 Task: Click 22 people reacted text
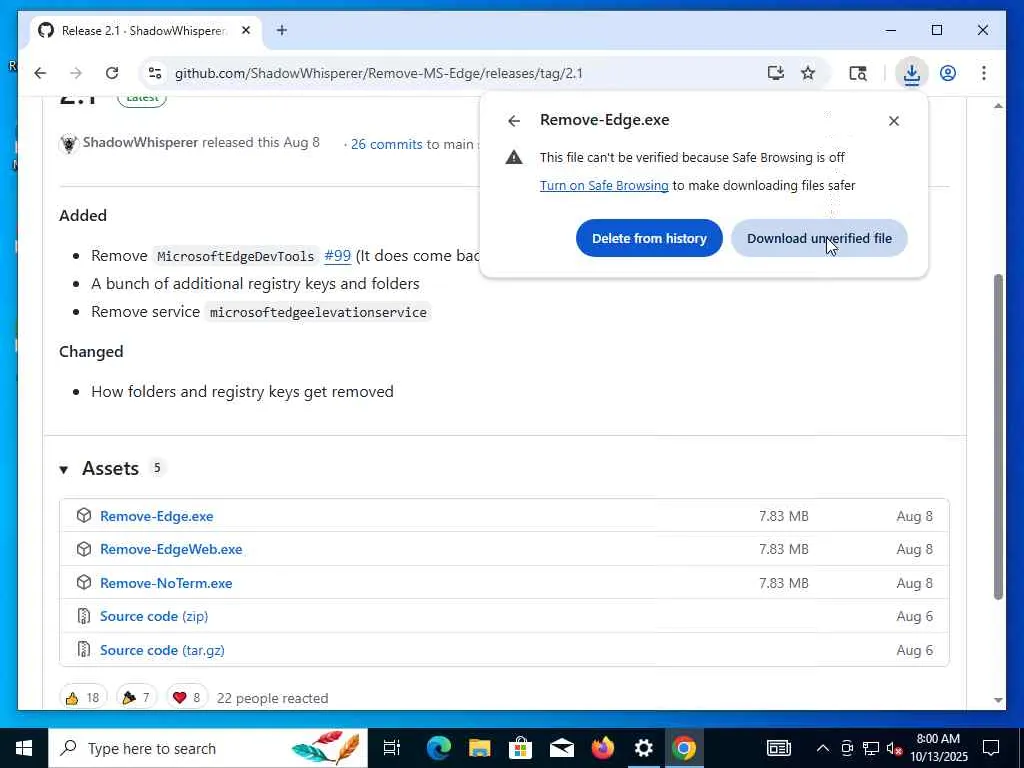tap(272, 698)
